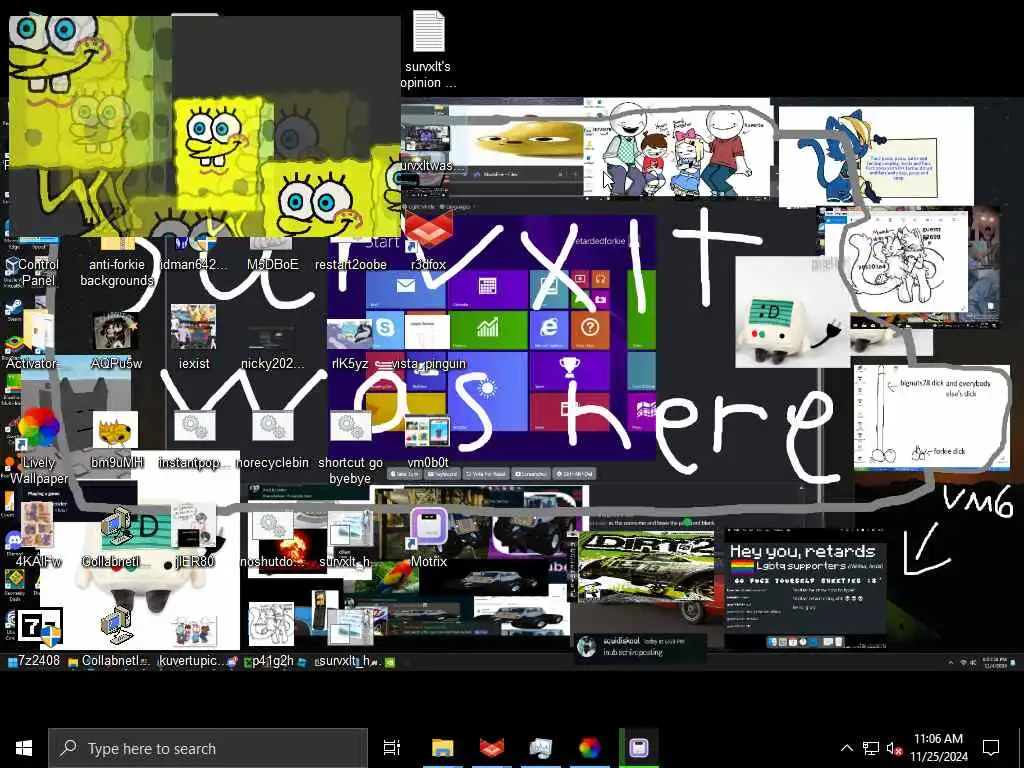This screenshot has width=1024, height=768.
Task: Open the Windows Start menu
Action: (24, 748)
